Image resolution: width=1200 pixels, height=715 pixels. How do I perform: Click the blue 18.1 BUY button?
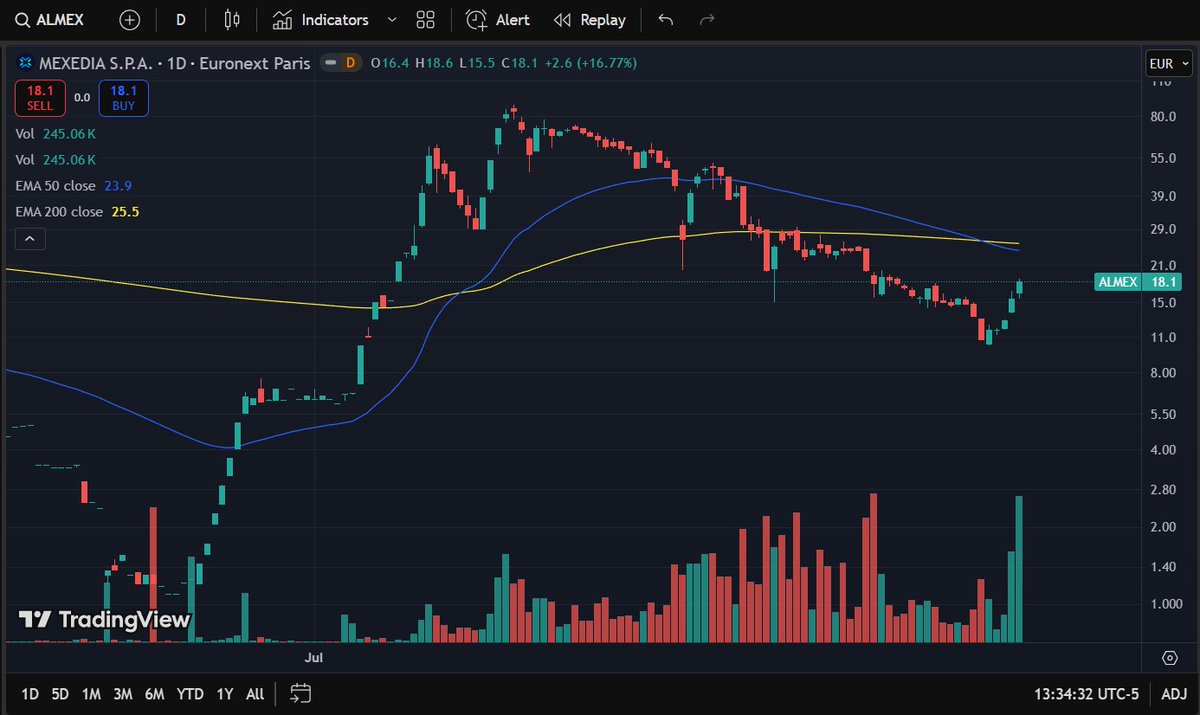point(124,98)
